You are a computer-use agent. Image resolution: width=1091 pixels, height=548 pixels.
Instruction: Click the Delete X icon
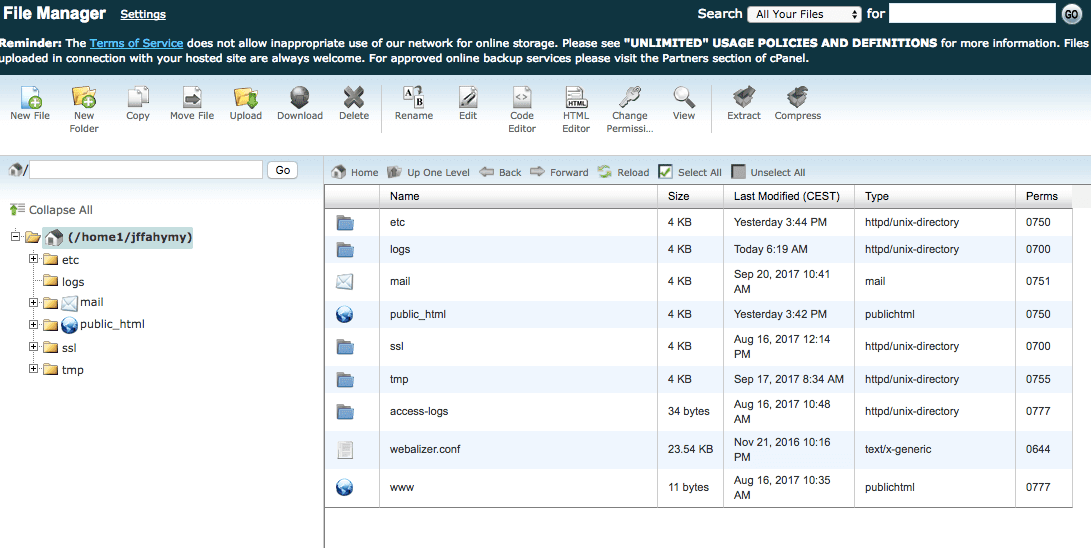tap(353, 98)
